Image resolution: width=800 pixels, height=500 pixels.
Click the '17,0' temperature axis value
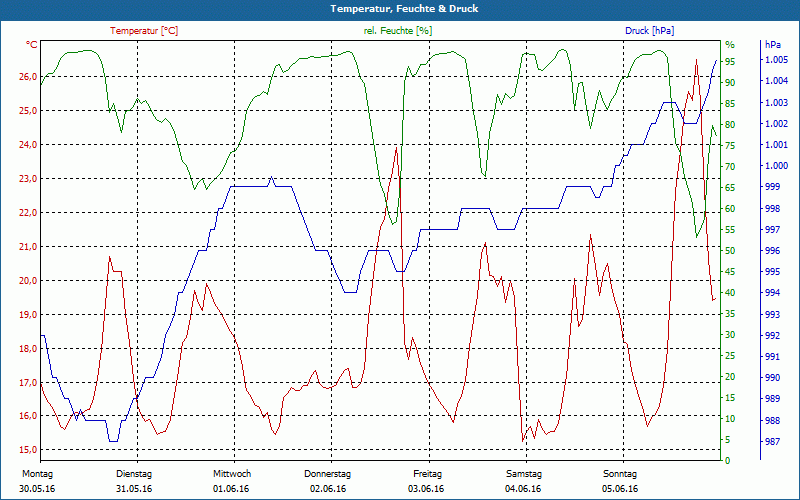coord(28,383)
